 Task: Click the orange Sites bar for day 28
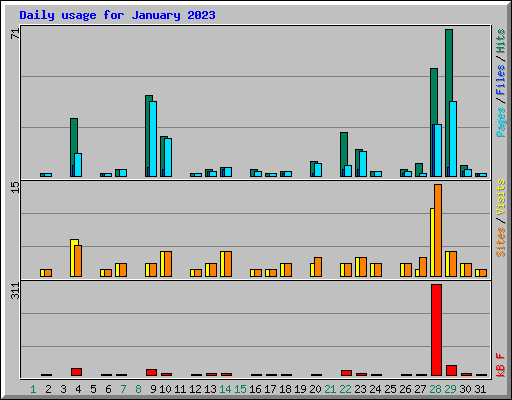(x=438, y=230)
